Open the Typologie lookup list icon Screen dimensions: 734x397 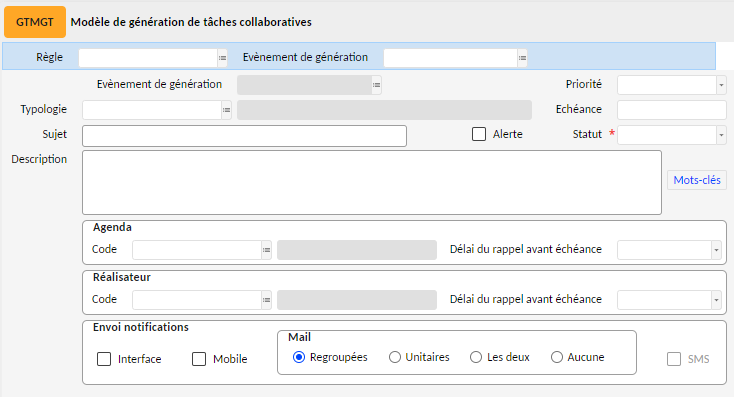tap(227, 110)
